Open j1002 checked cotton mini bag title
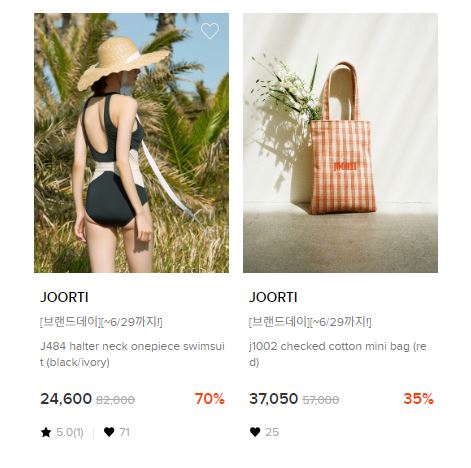Image resolution: width=471 pixels, height=468 pixels. click(x=338, y=354)
